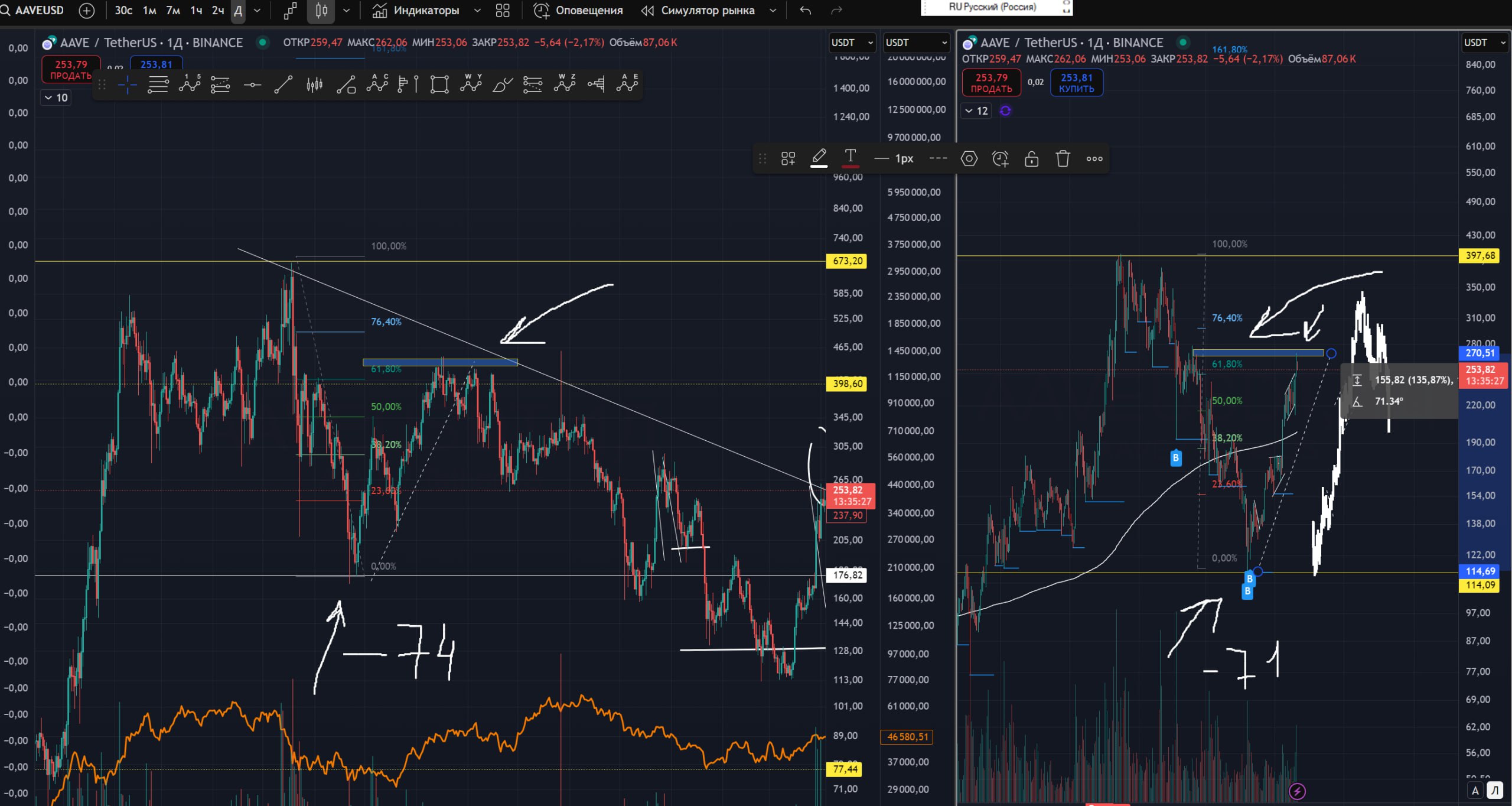This screenshot has width=1512, height=806.
Task: Change the drawing text color swatch
Action: (x=850, y=158)
